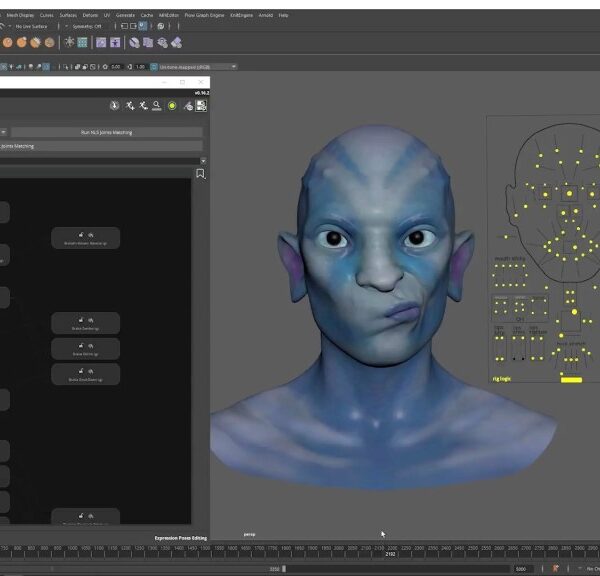Click the highlighted grid icon in editor toolbar
Viewport: 600px width, 576px height.
(x=201, y=106)
